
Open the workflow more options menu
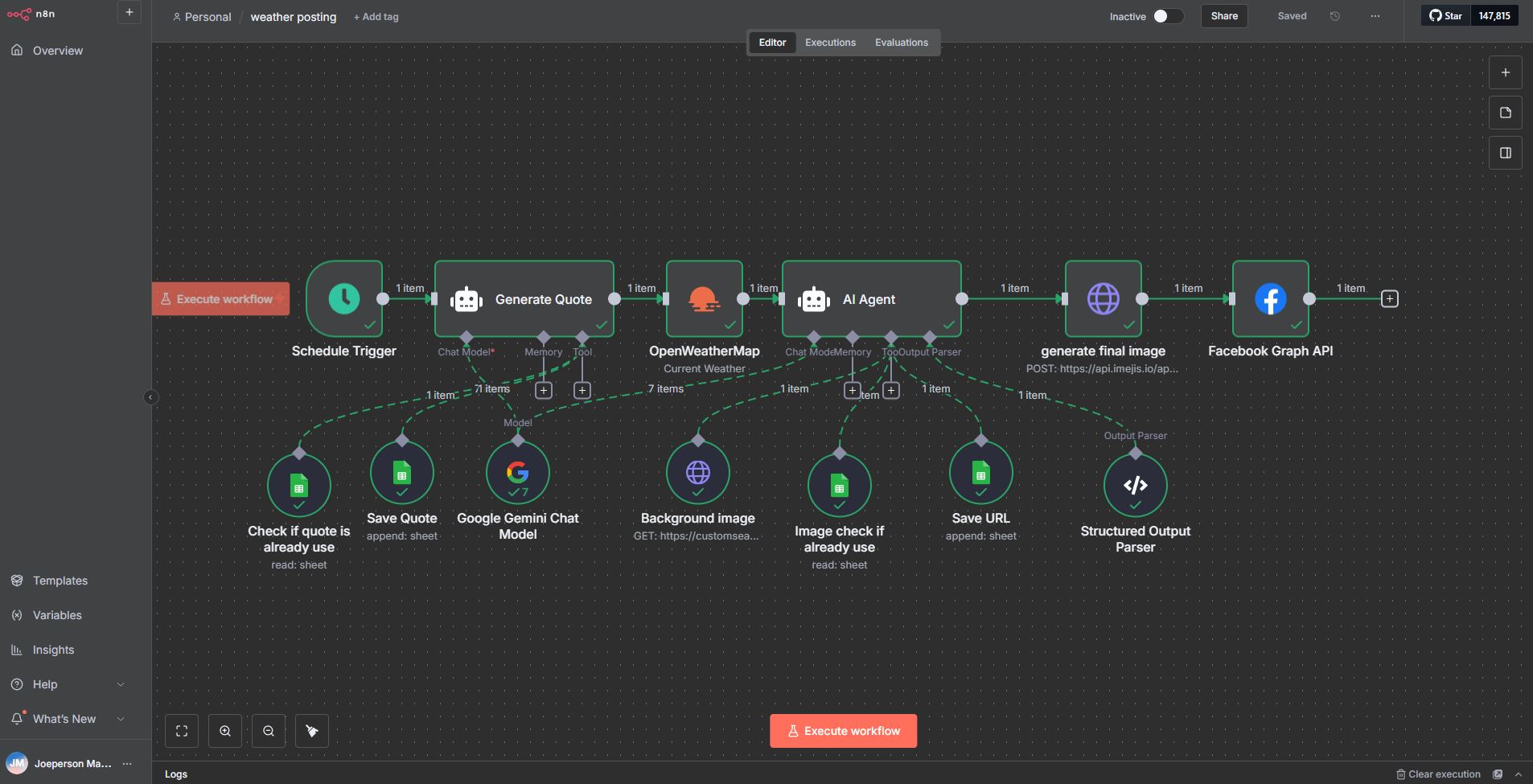(x=1375, y=16)
